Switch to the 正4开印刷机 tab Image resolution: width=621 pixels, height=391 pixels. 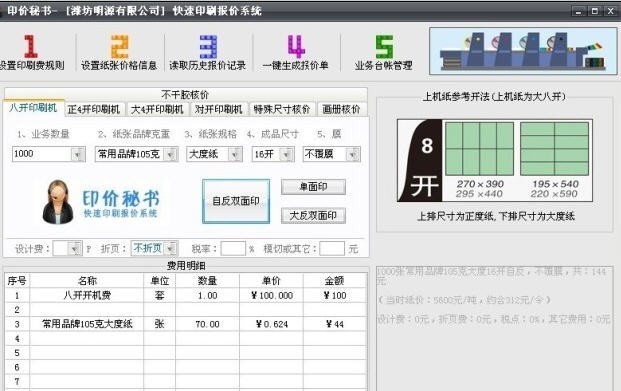pyautogui.click(x=94, y=109)
